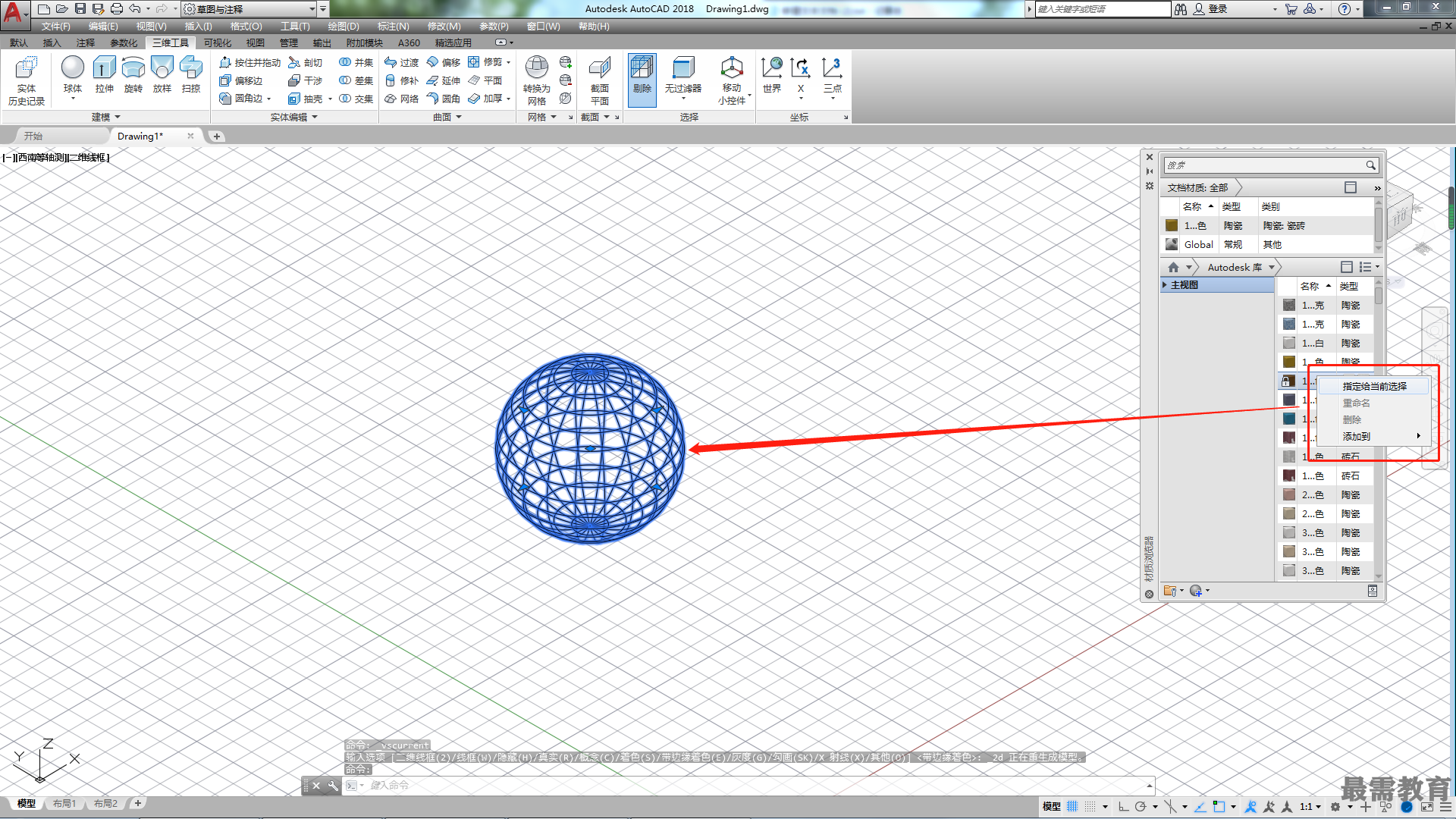Toggle snap mode dots in status bar

[1090, 806]
